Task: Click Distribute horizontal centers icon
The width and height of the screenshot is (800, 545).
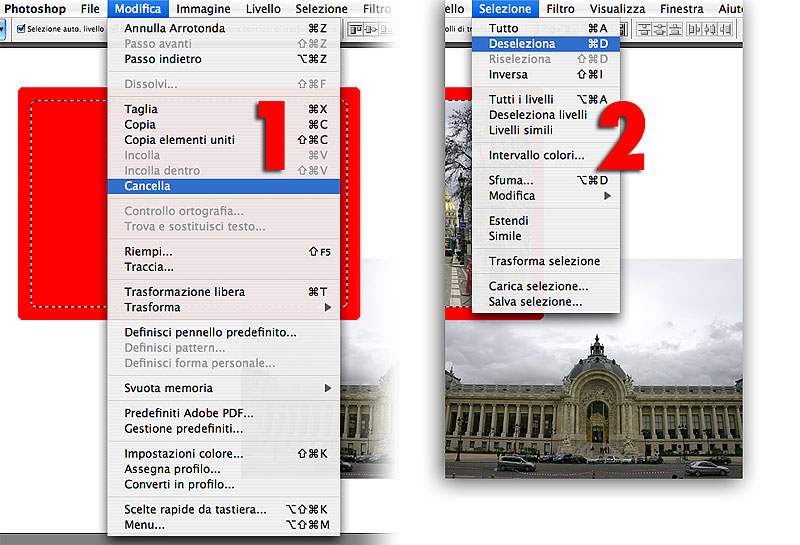Action: [x=710, y=30]
